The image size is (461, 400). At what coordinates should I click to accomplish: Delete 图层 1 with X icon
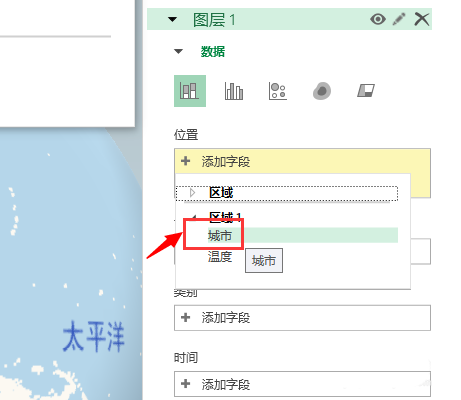click(x=422, y=19)
